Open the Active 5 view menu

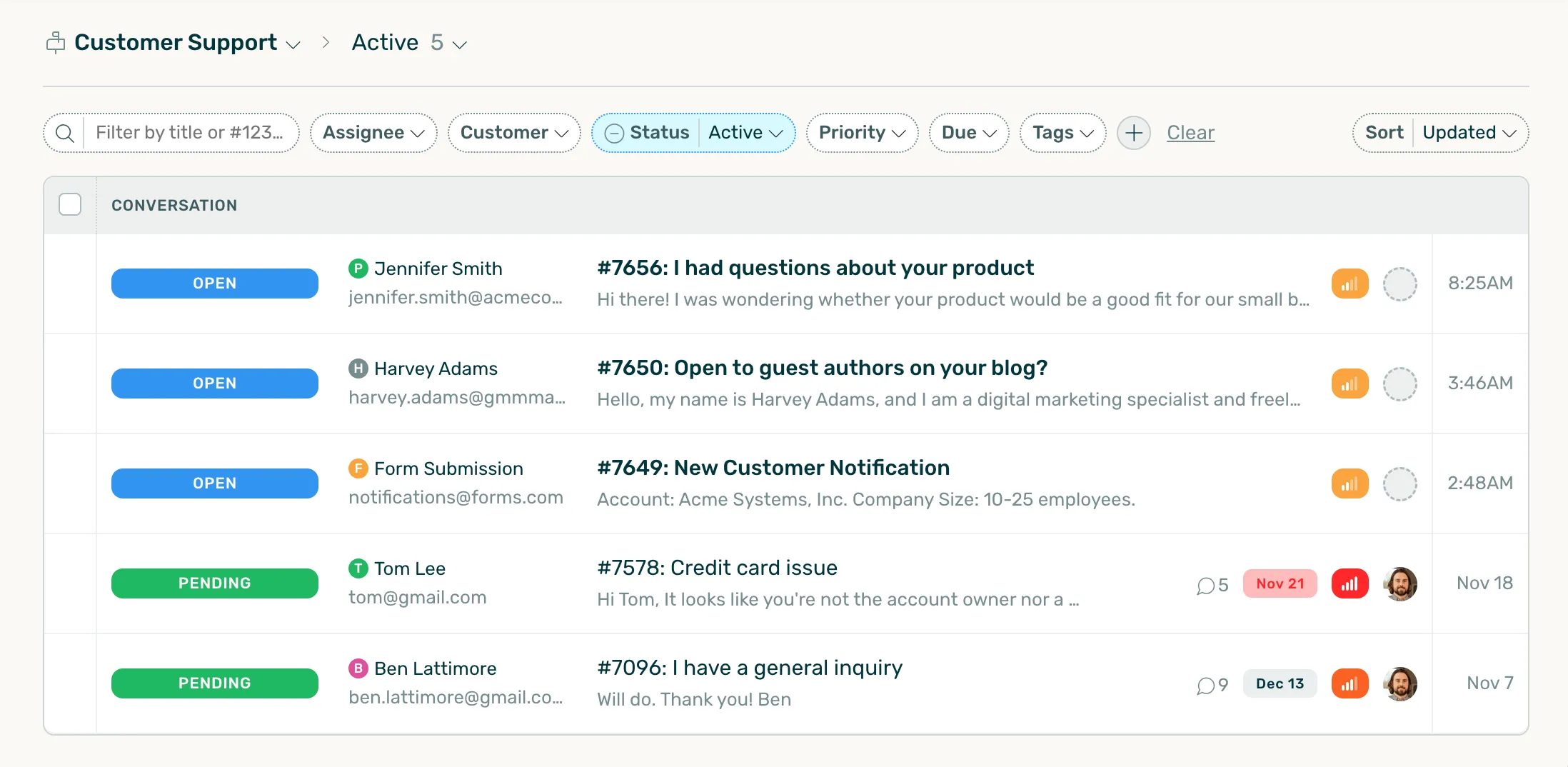[x=409, y=43]
